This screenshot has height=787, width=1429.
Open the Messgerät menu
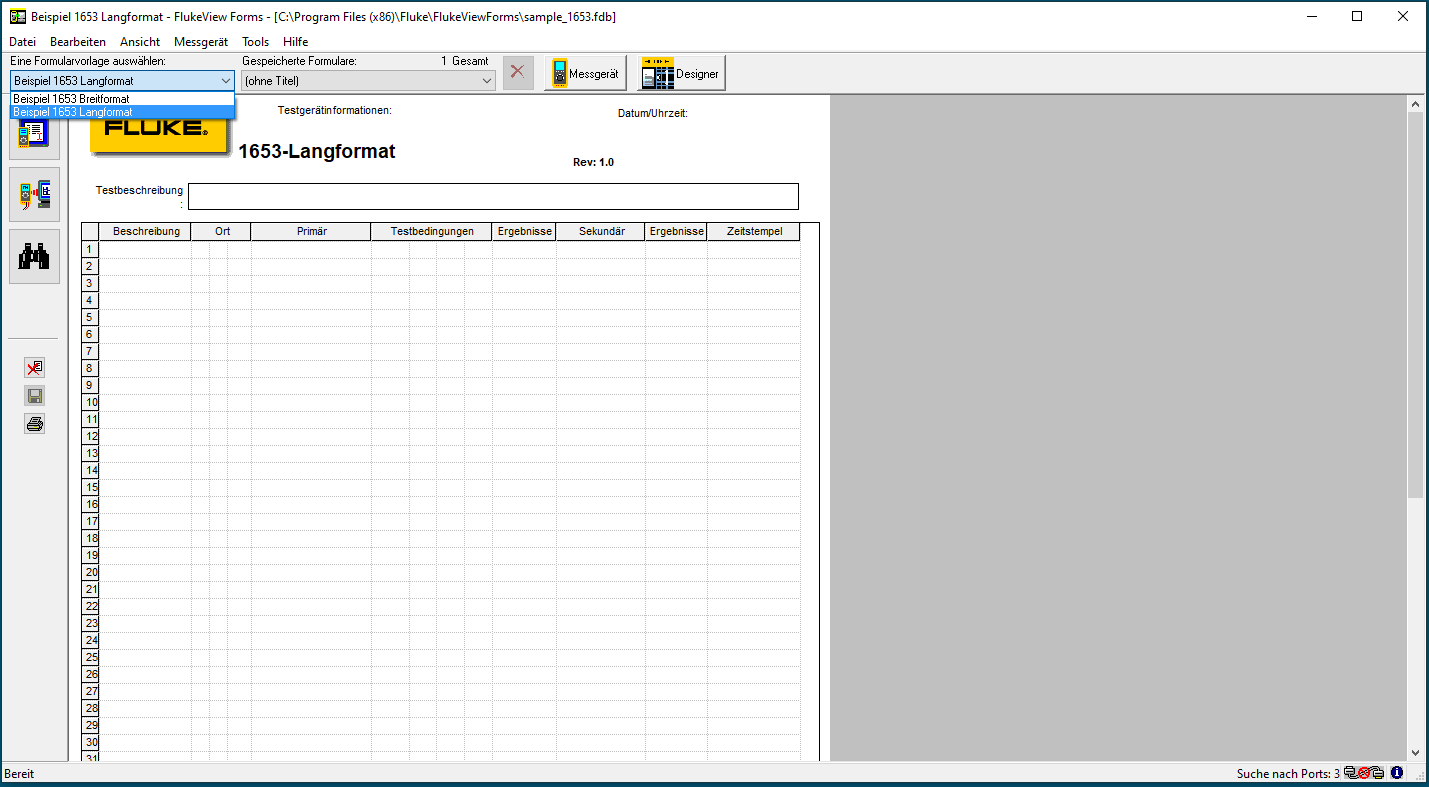pyautogui.click(x=201, y=42)
